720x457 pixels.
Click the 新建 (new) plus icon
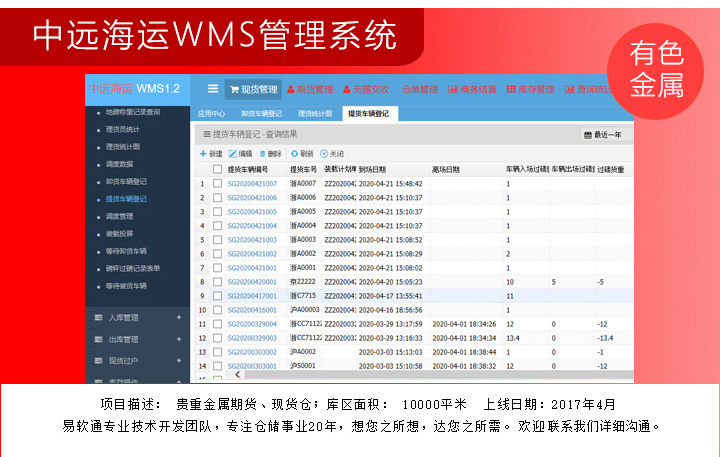pyautogui.click(x=203, y=154)
